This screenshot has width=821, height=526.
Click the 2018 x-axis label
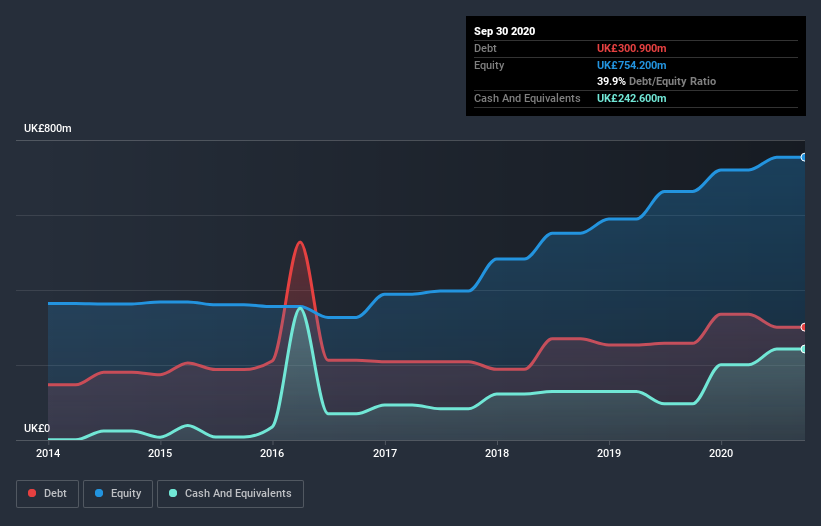tap(497, 453)
